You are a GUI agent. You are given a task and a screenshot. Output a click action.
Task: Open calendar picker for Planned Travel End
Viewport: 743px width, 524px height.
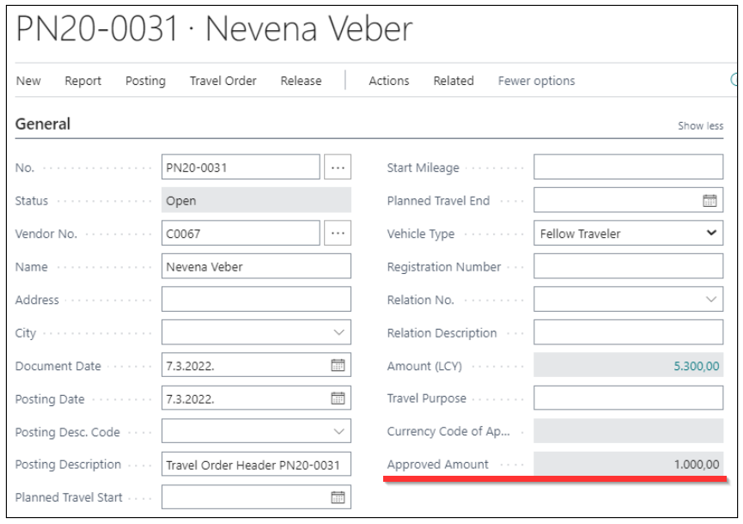click(709, 200)
